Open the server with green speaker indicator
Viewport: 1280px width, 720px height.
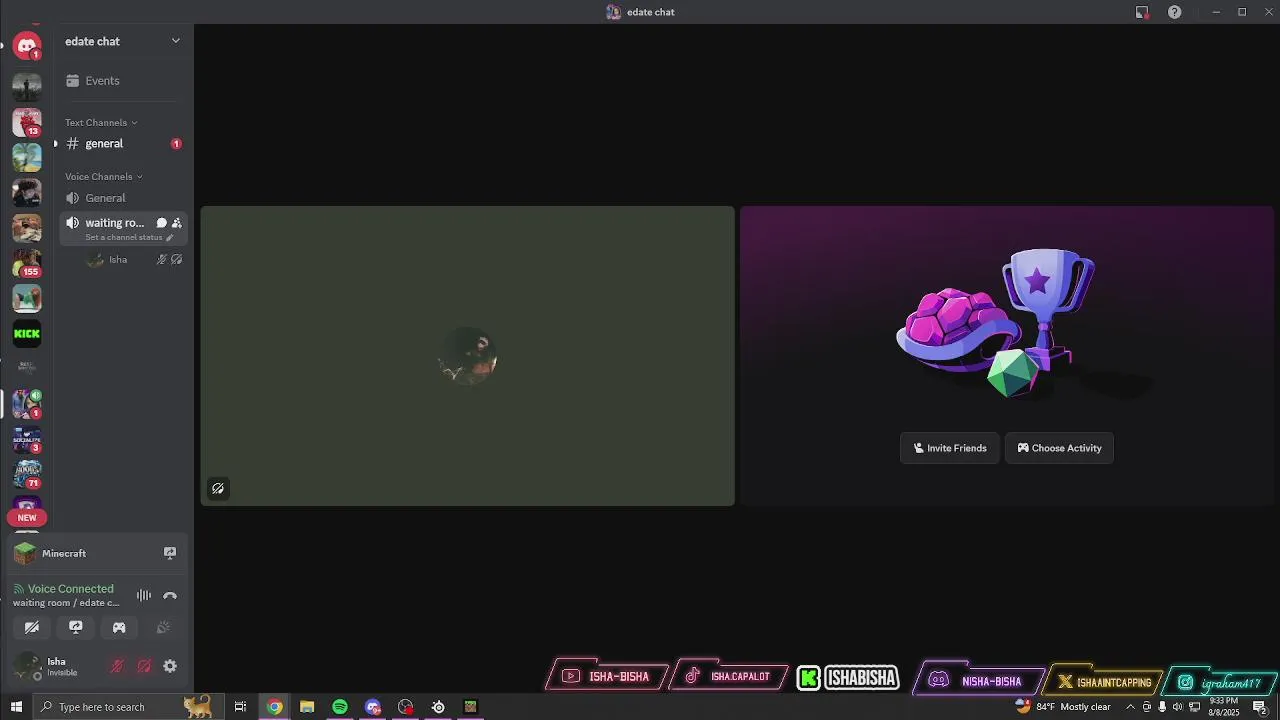[27, 403]
